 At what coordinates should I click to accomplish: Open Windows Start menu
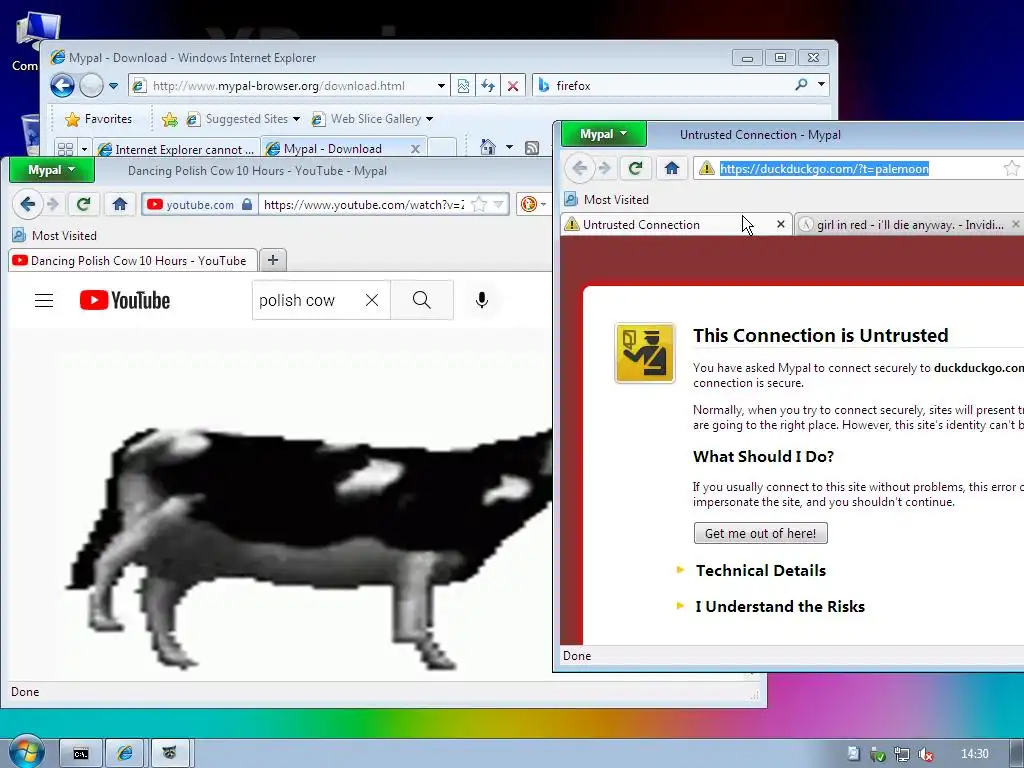pos(26,752)
